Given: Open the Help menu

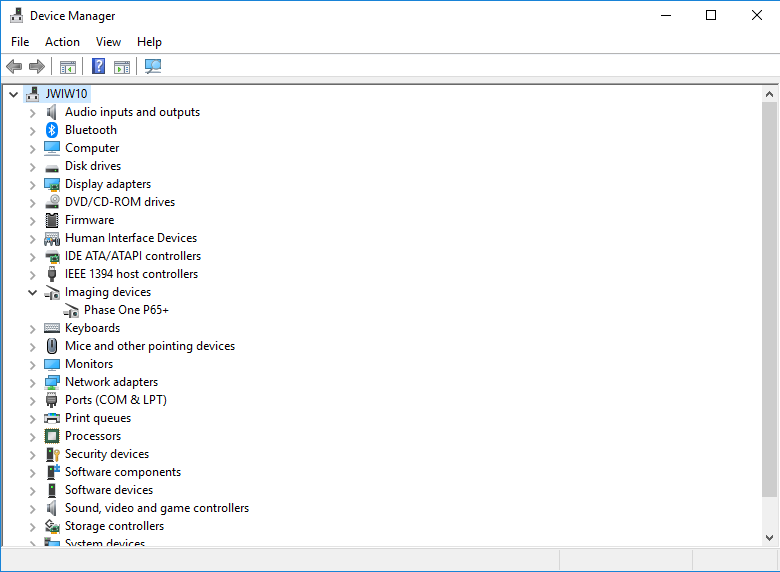Looking at the screenshot, I should (x=149, y=42).
